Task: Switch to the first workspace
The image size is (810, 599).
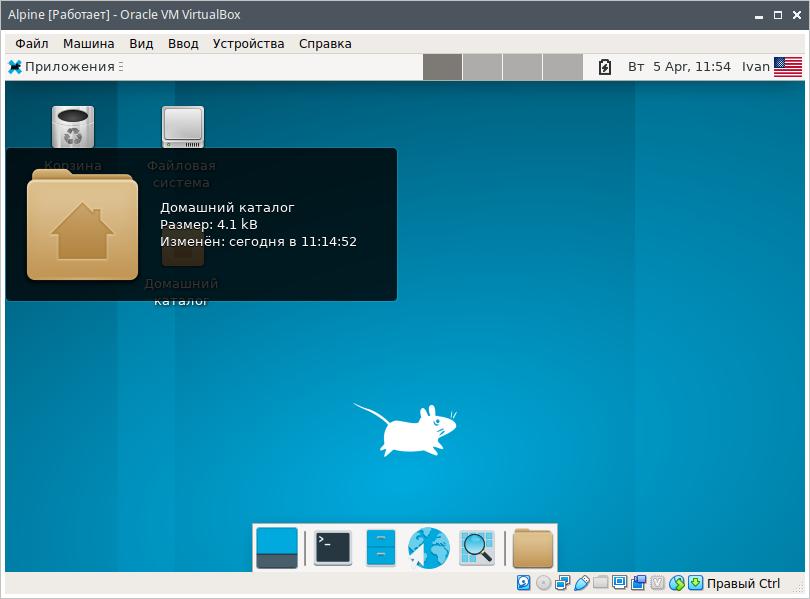Action: pyautogui.click(x=442, y=67)
